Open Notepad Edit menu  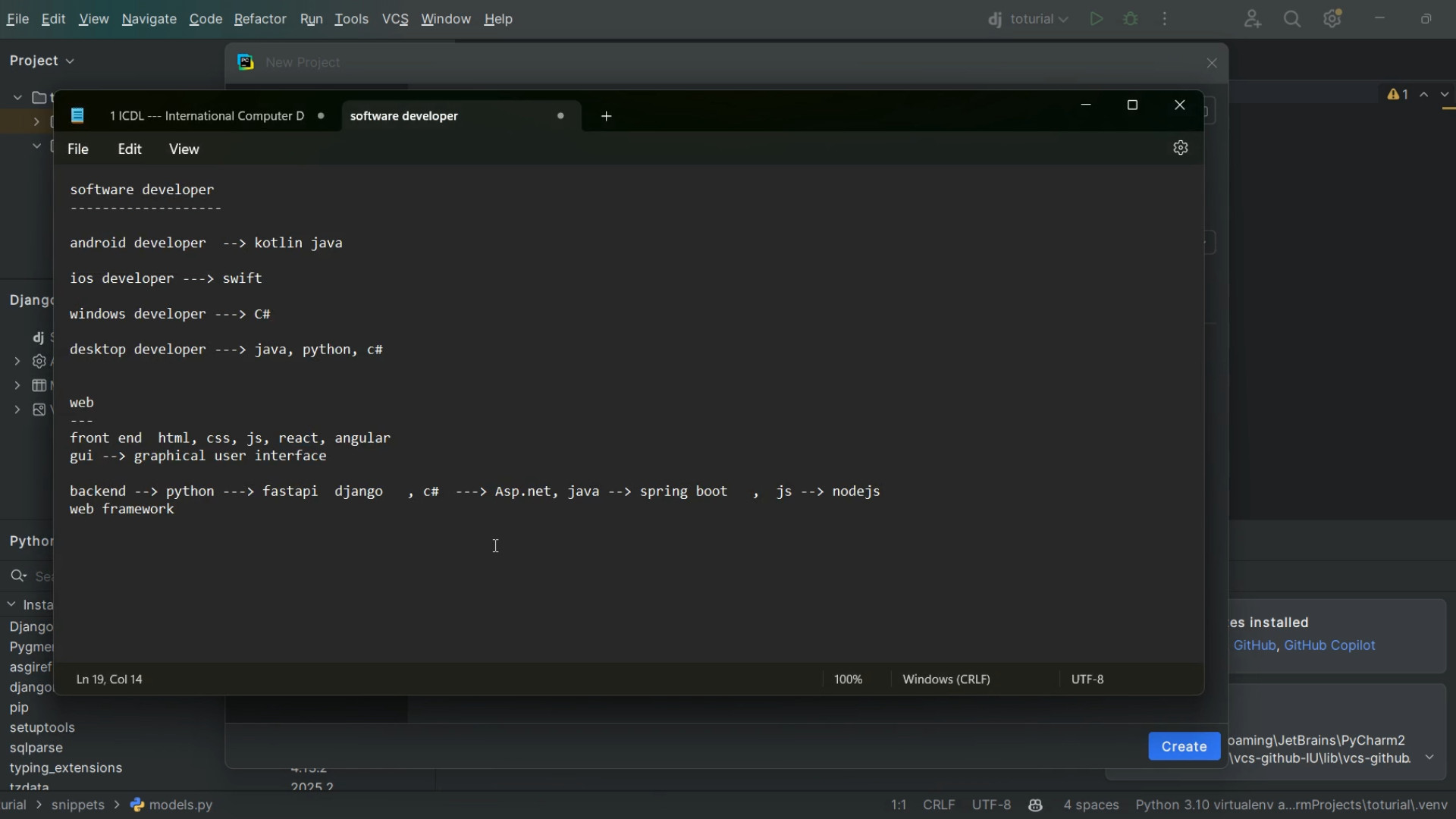[130, 149]
